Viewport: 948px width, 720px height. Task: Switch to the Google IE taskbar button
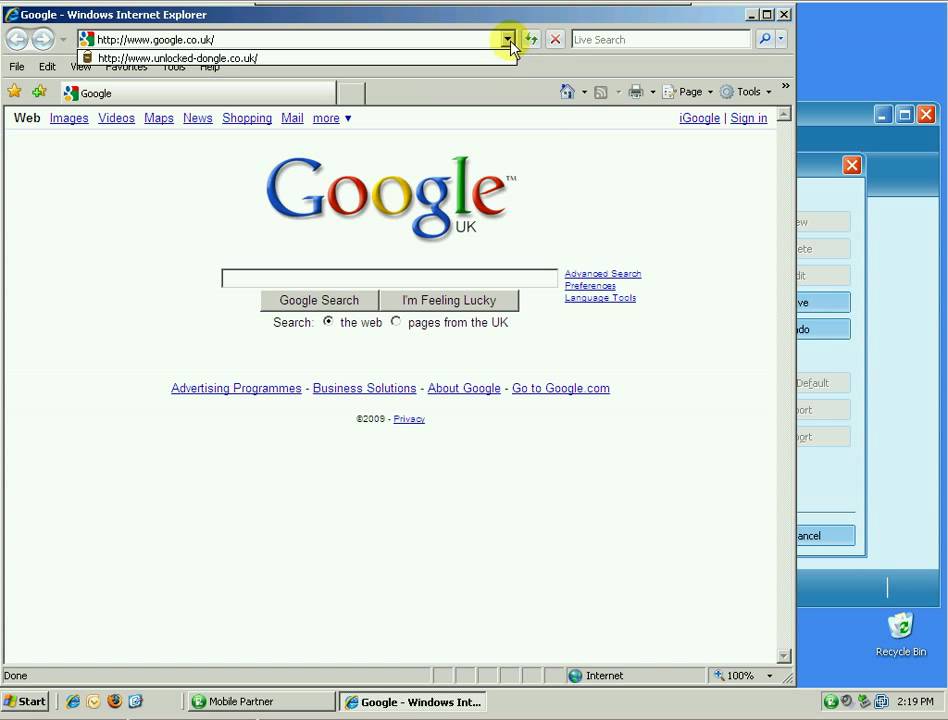(x=412, y=702)
